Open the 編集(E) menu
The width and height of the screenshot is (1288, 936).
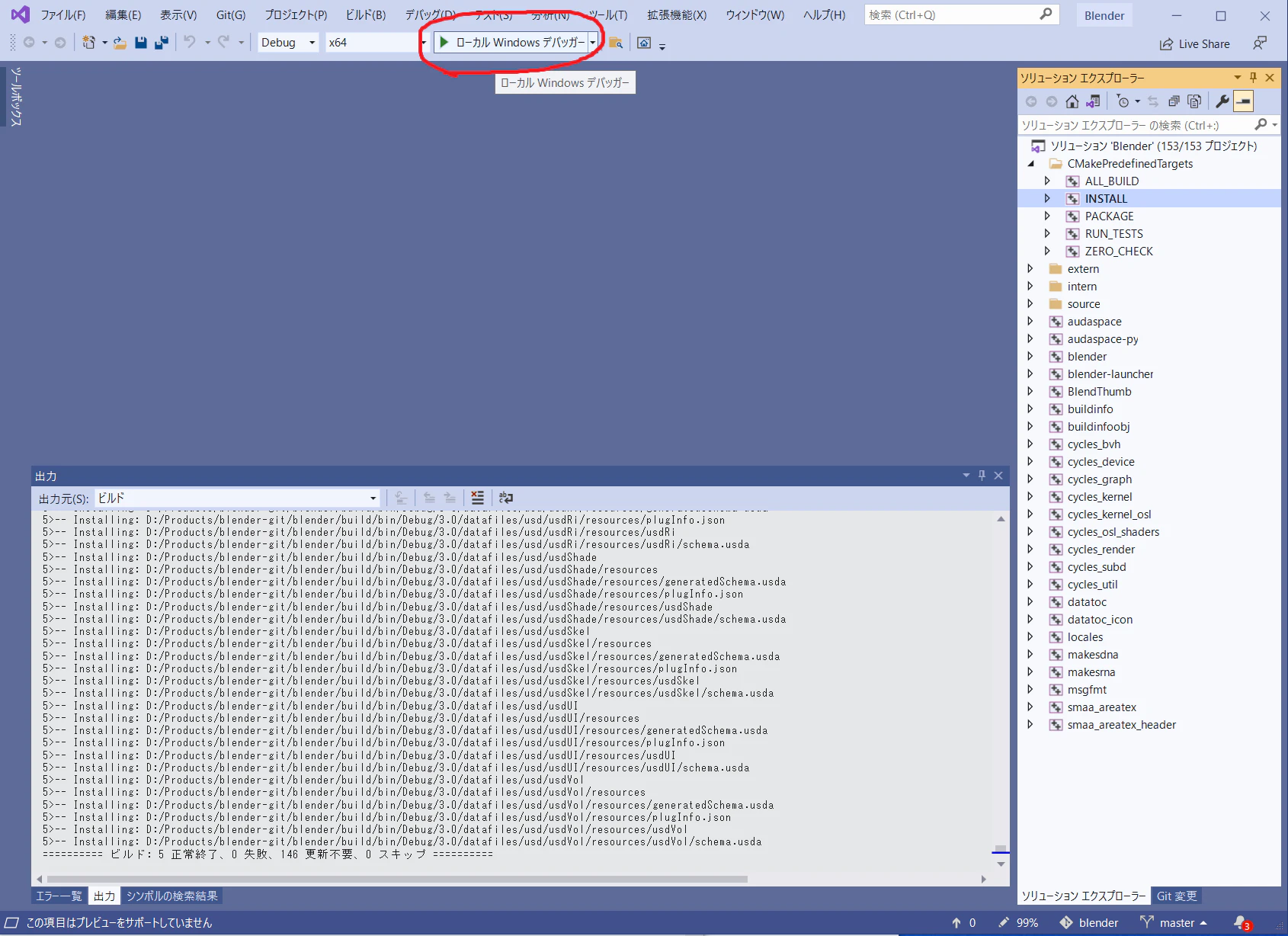click(x=123, y=15)
